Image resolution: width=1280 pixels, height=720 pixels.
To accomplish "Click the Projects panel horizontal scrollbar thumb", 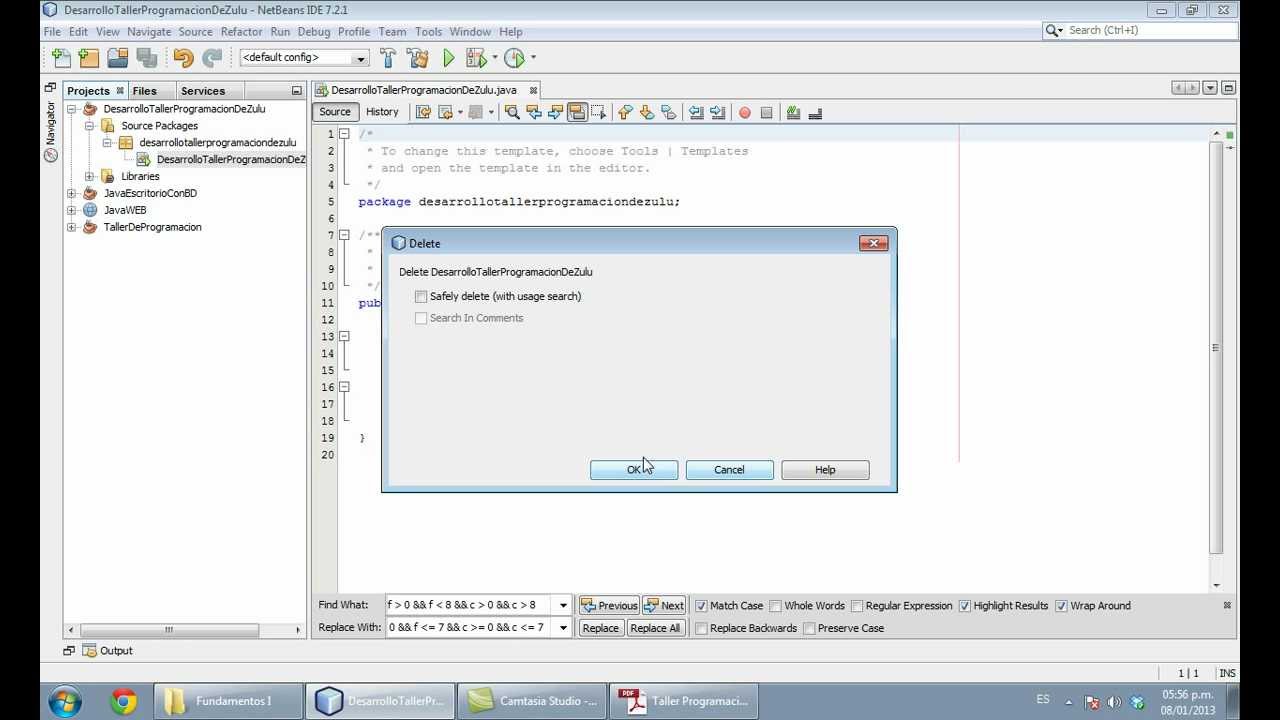I will point(169,630).
